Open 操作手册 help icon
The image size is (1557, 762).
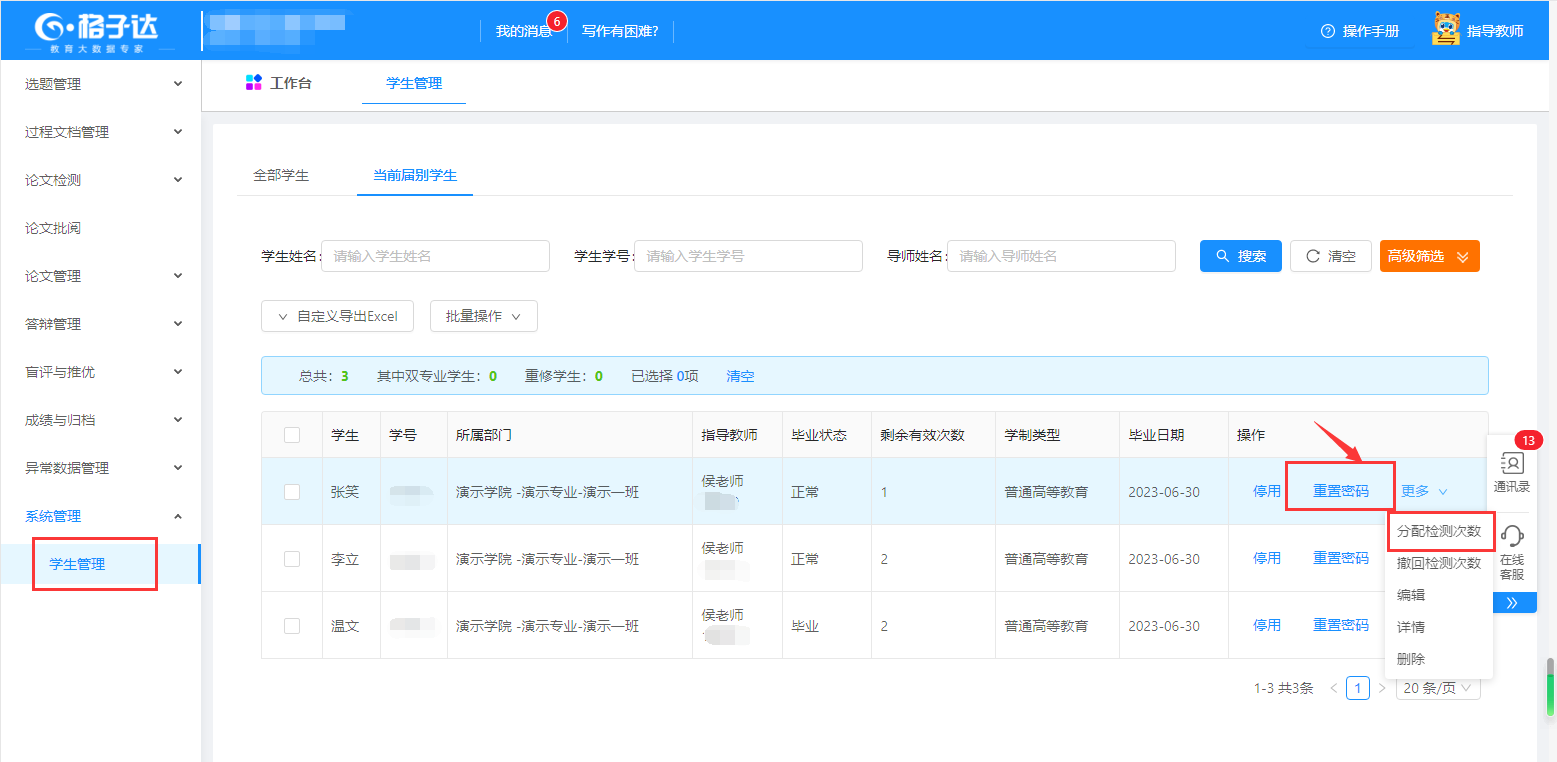coord(1328,31)
